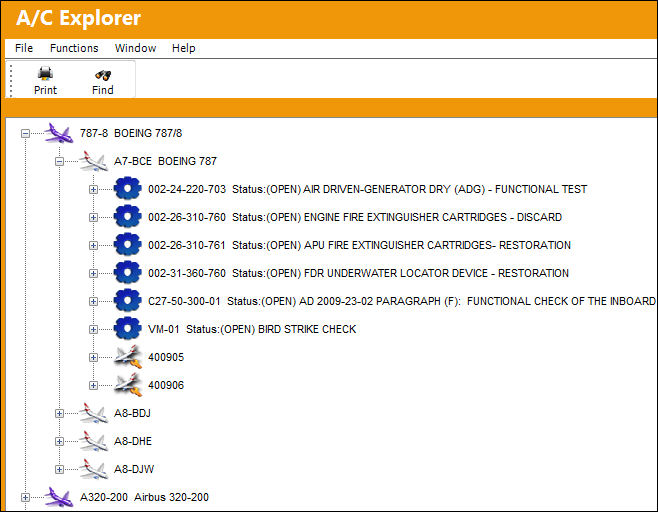
Task: Click the dotted toolbar grip handle
Action: click(11, 80)
